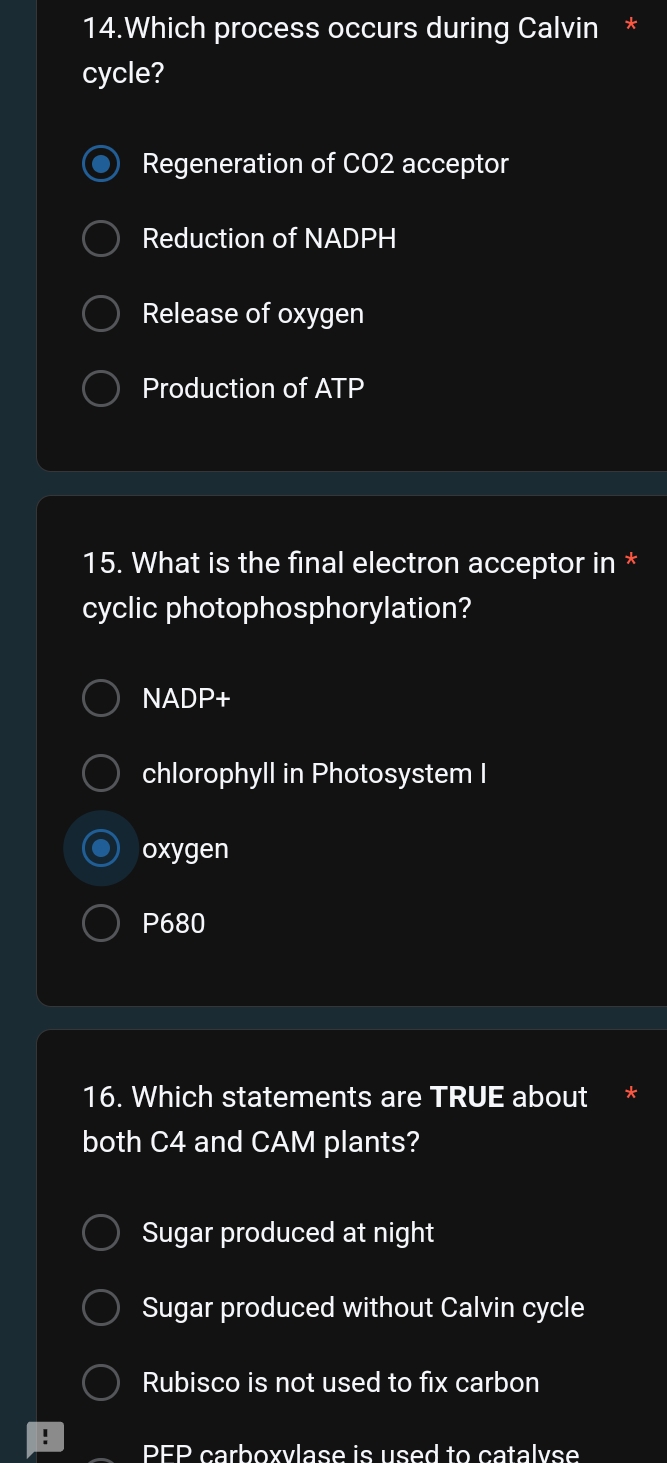The width and height of the screenshot is (667, 1463).
Task: Select 'Rubisco is not used to fix carbon'
Action: 101,1382
